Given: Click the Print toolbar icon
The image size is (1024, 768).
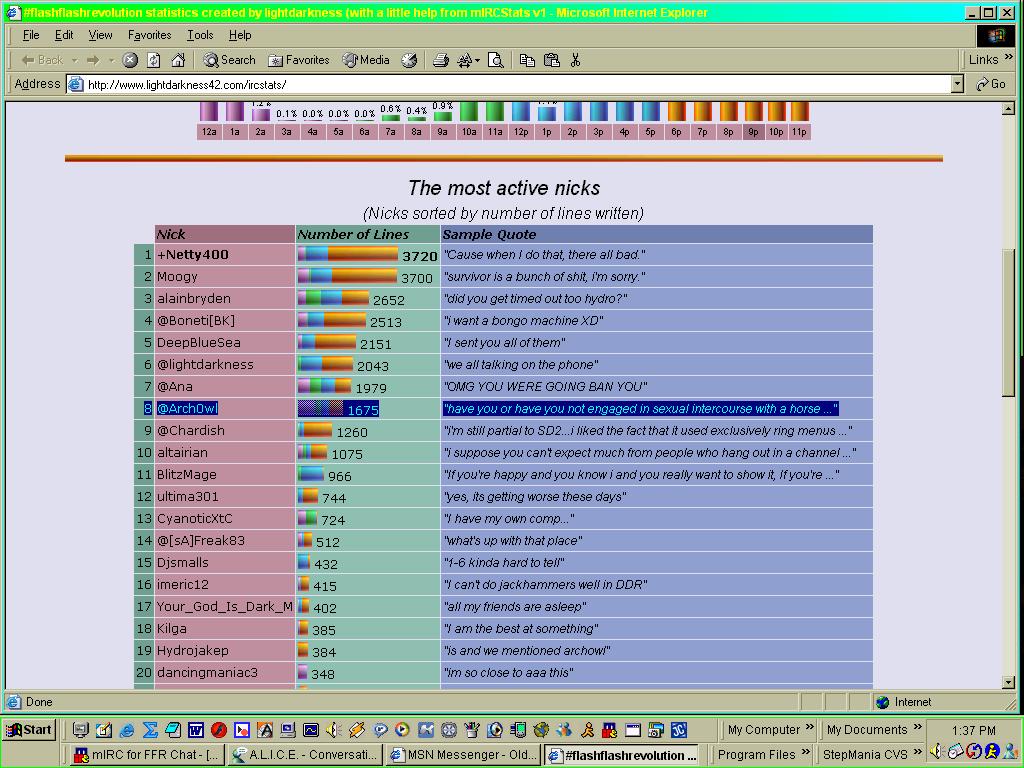Looking at the screenshot, I should (x=441, y=60).
